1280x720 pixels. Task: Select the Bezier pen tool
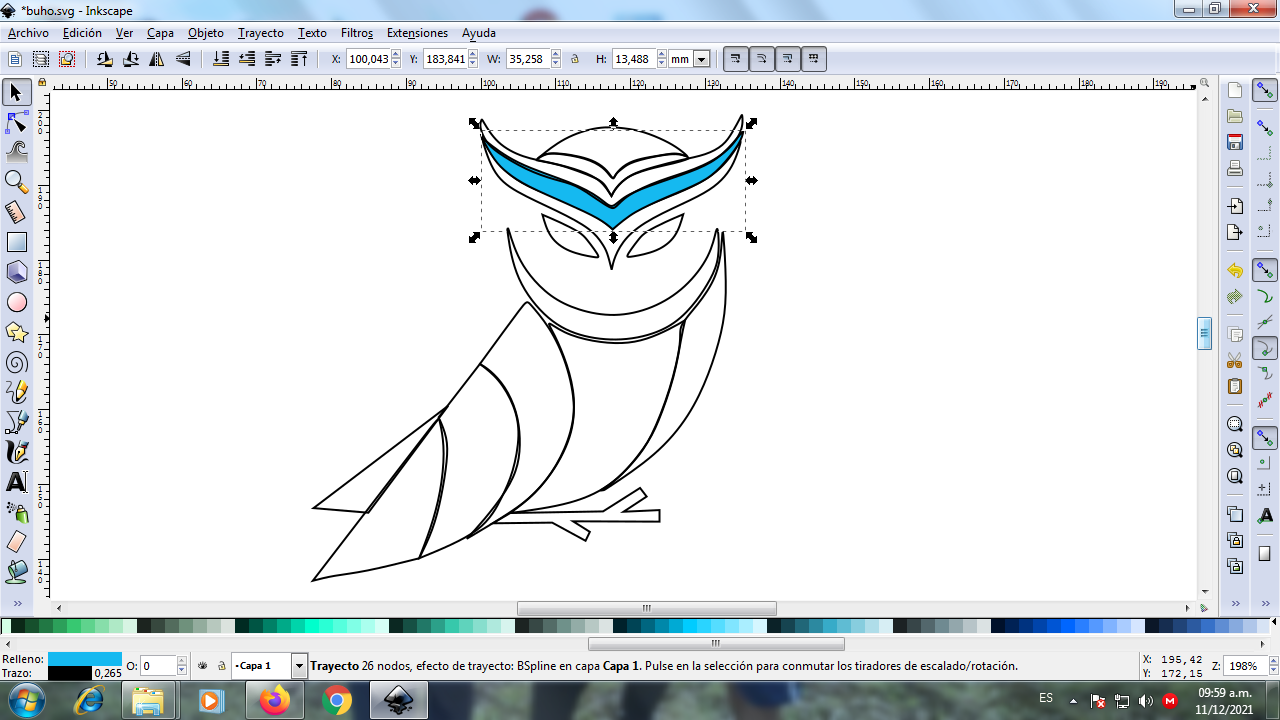coord(16,422)
